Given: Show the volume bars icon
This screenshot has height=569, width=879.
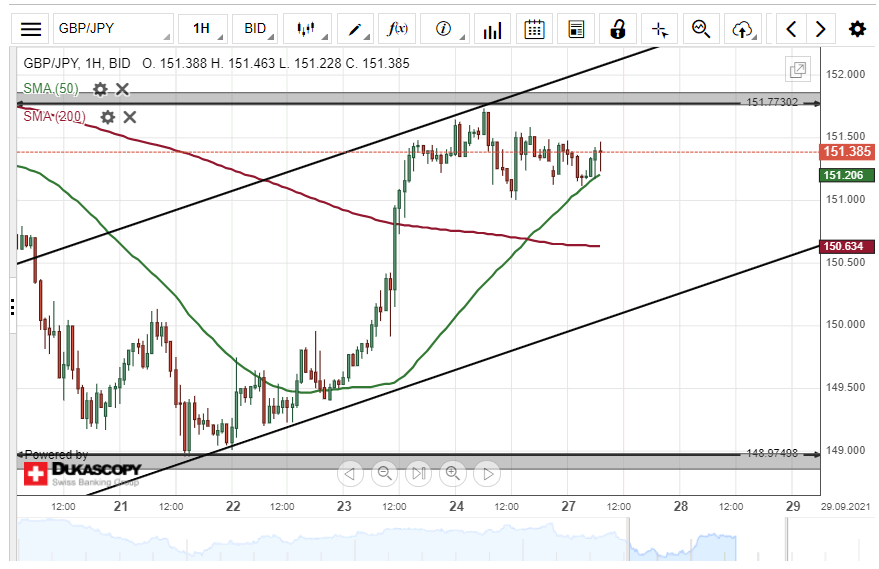Looking at the screenshot, I should tap(492, 29).
